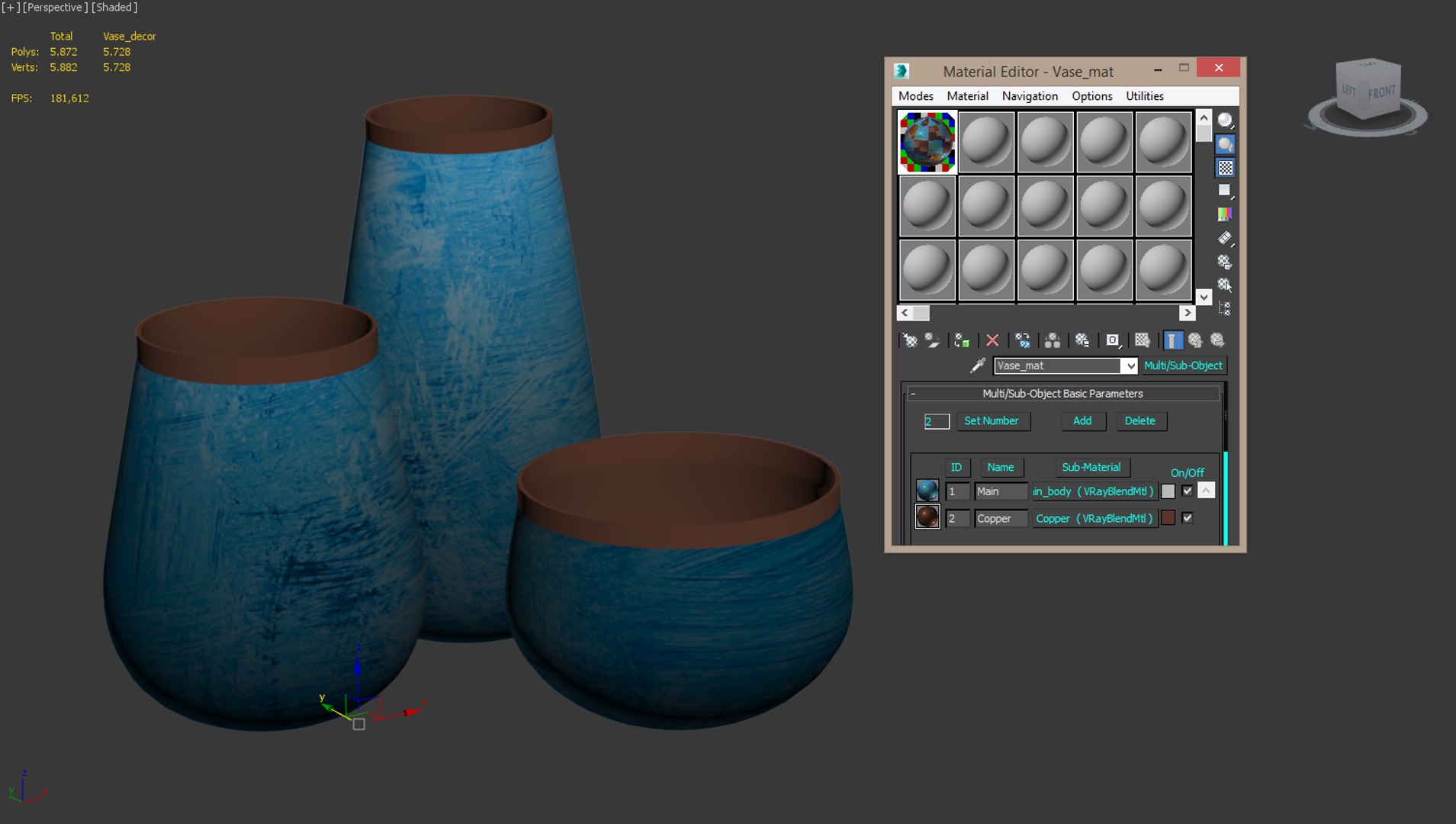This screenshot has width=1456, height=824.
Task: Click the Sample Type sphere icon
Action: click(x=1225, y=121)
